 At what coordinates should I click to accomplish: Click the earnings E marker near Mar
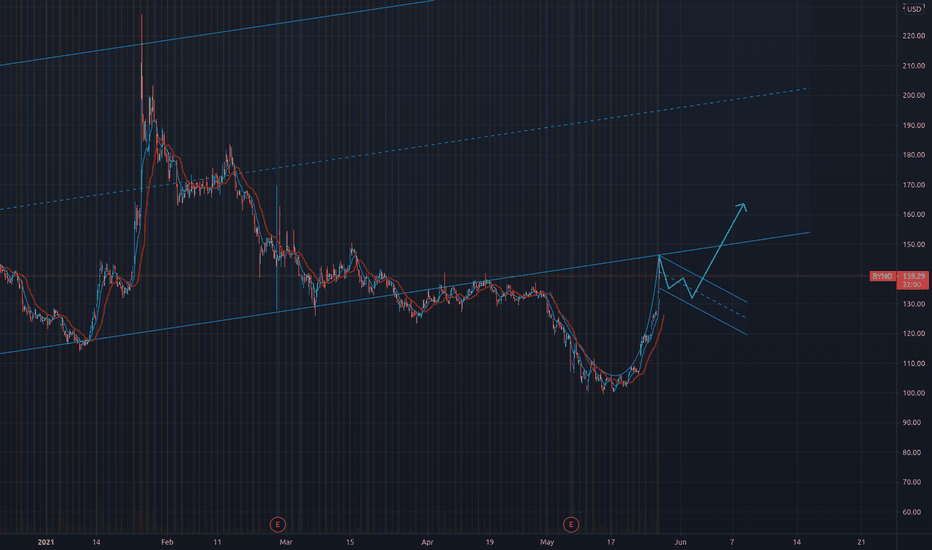278,524
